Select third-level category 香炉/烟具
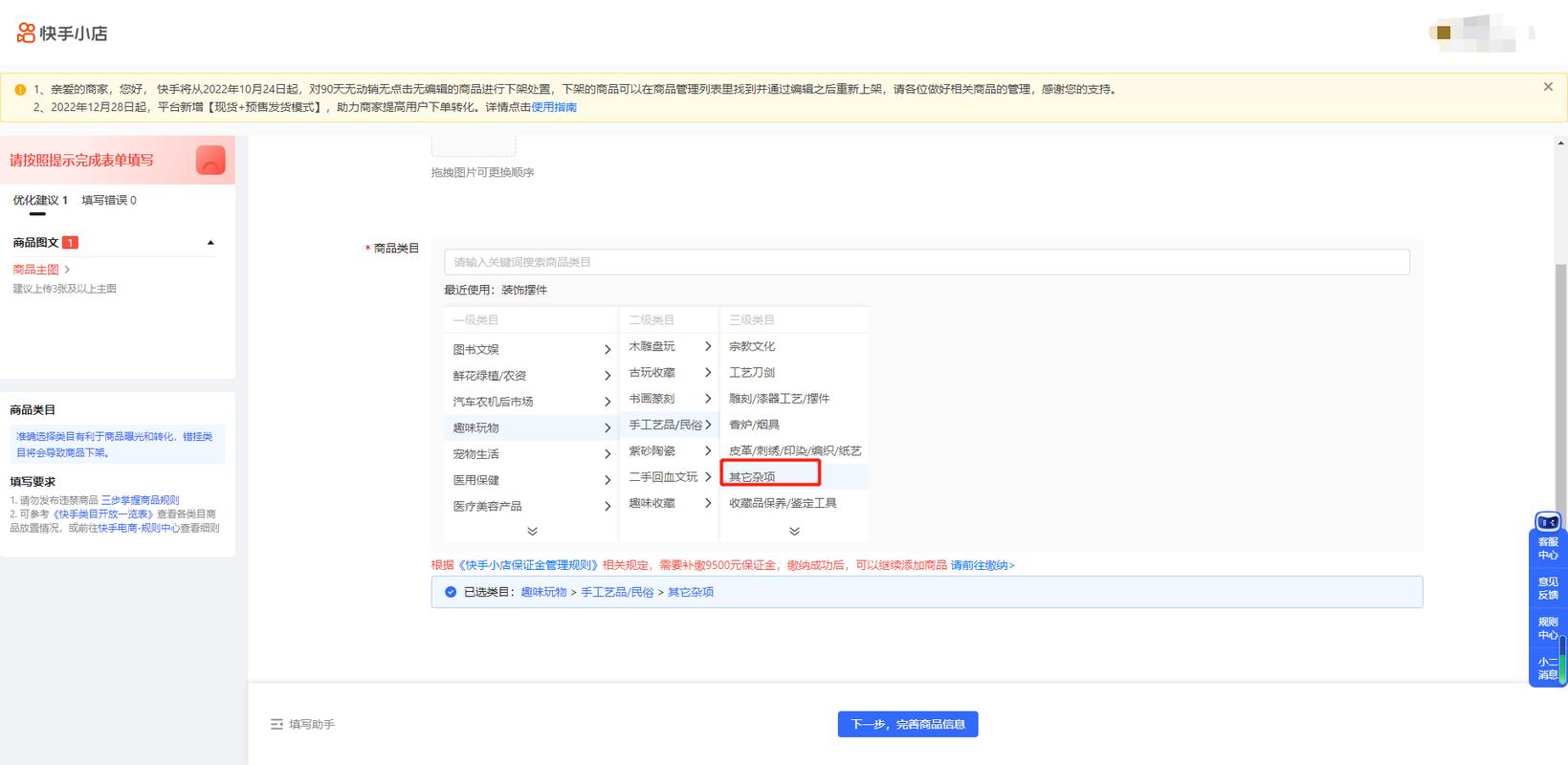Screen dimensions: 1568x765 pyautogui.click(x=754, y=425)
